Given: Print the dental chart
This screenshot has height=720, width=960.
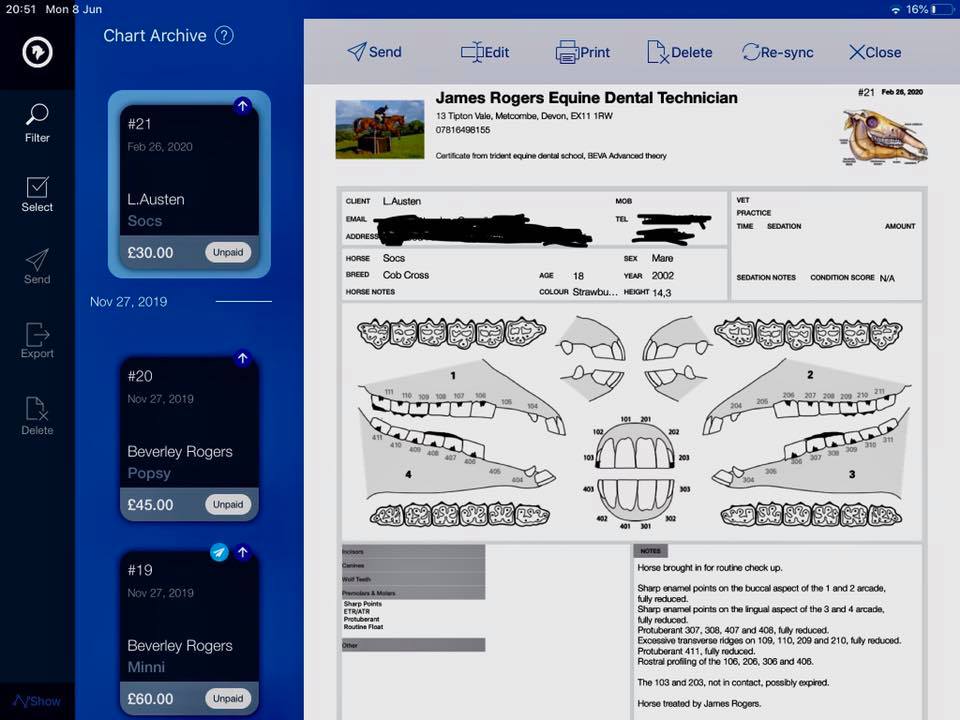Looking at the screenshot, I should (582, 52).
